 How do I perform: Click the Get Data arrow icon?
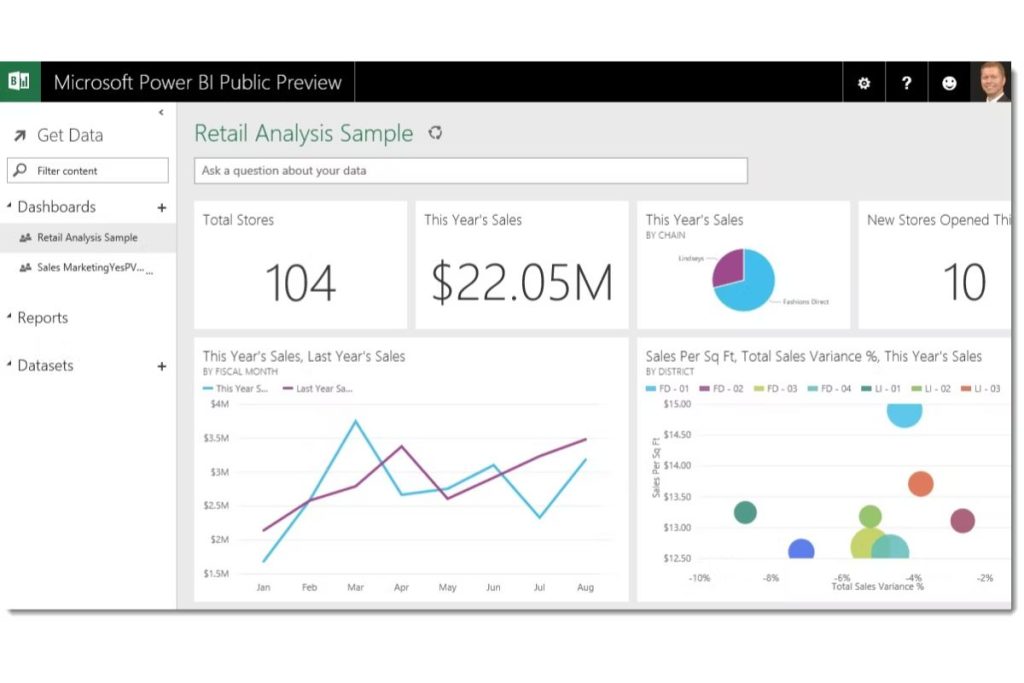click(20, 135)
